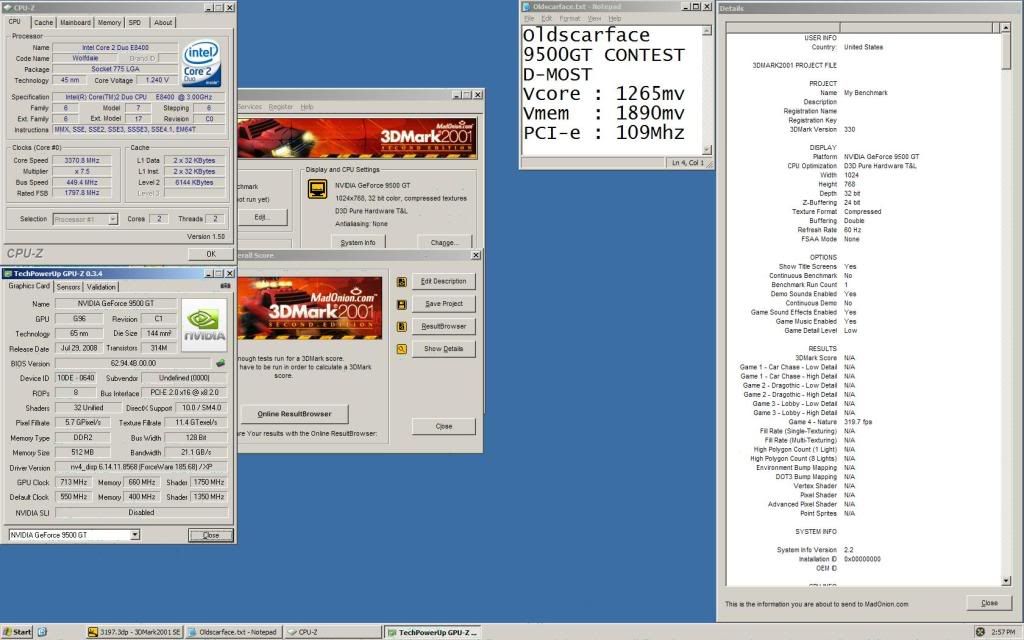Click the taskbar clock showing 2:57 PM
Viewport: 1024px width, 640px height.
(x=1002, y=632)
